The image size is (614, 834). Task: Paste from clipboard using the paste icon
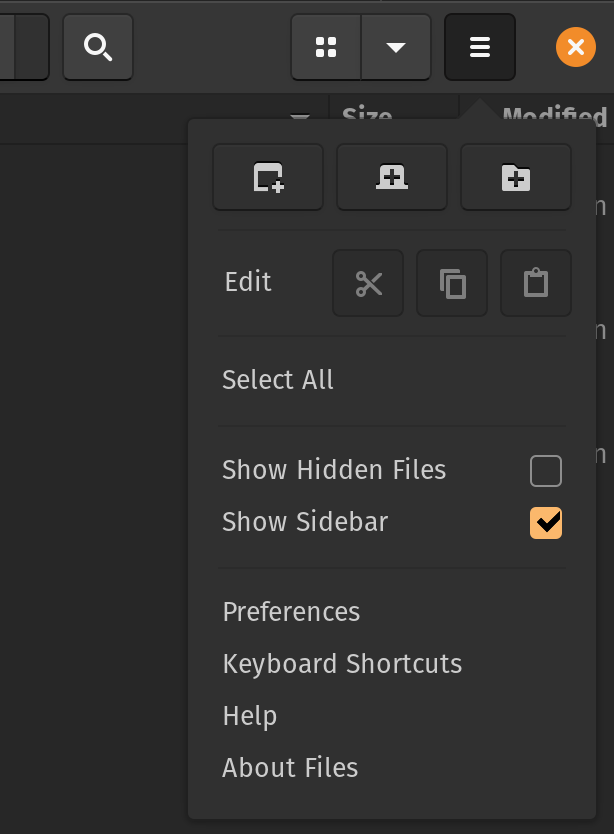pyautogui.click(x=535, y=282)
